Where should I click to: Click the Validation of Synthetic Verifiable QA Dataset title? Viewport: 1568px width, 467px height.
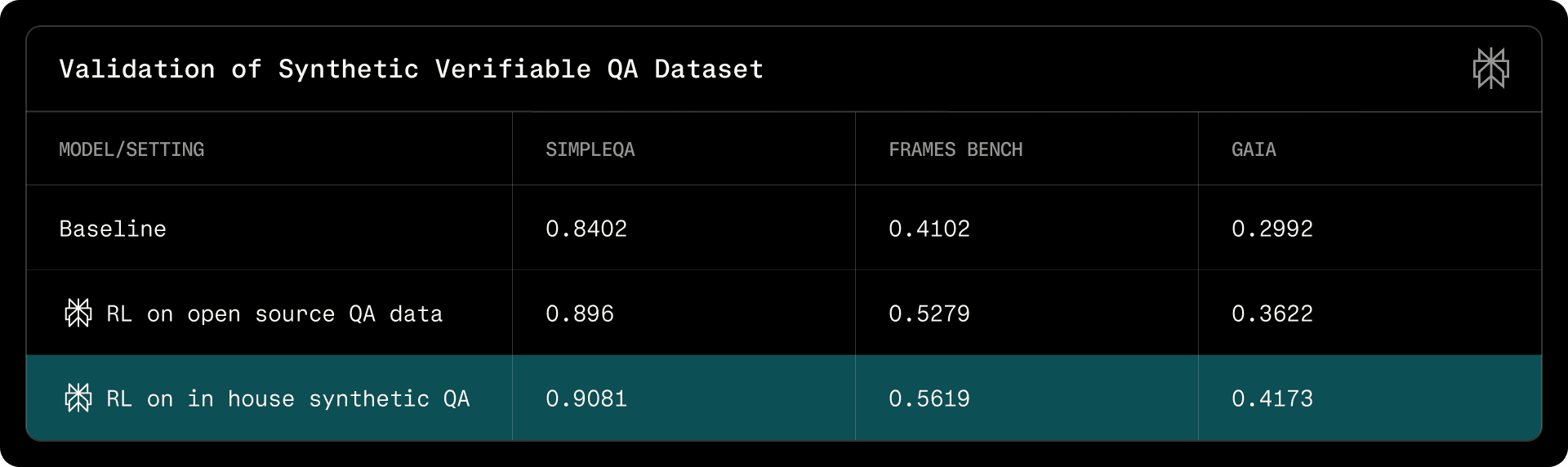411,69
